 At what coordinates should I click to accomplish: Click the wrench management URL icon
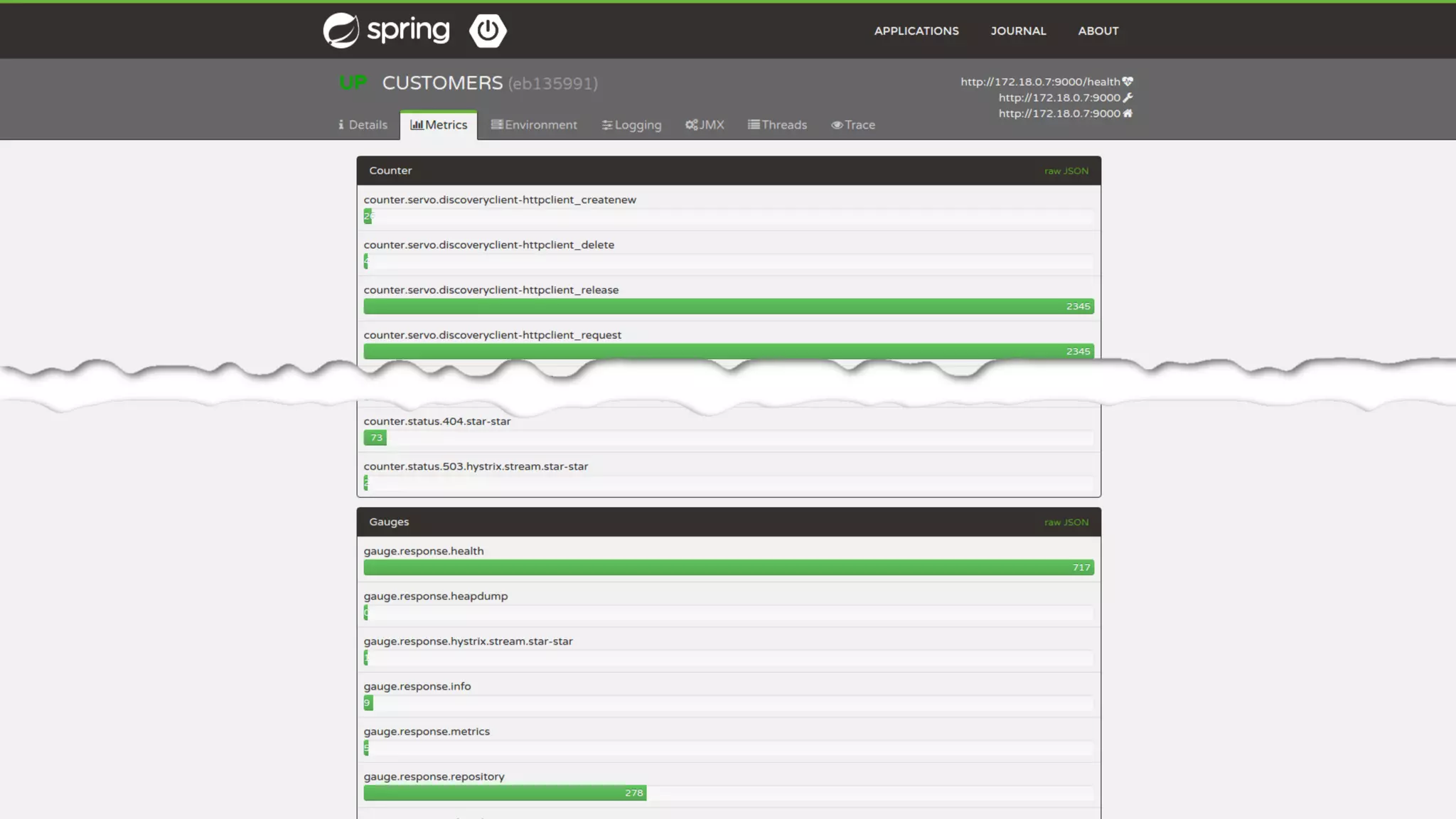click(1128, 97)
